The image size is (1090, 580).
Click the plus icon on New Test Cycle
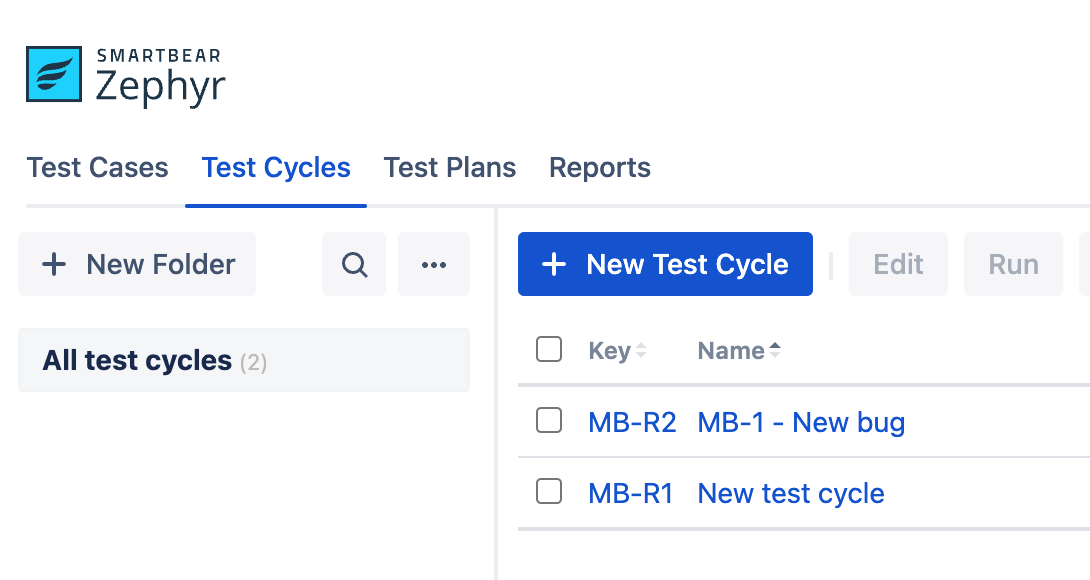pos(553,265)
